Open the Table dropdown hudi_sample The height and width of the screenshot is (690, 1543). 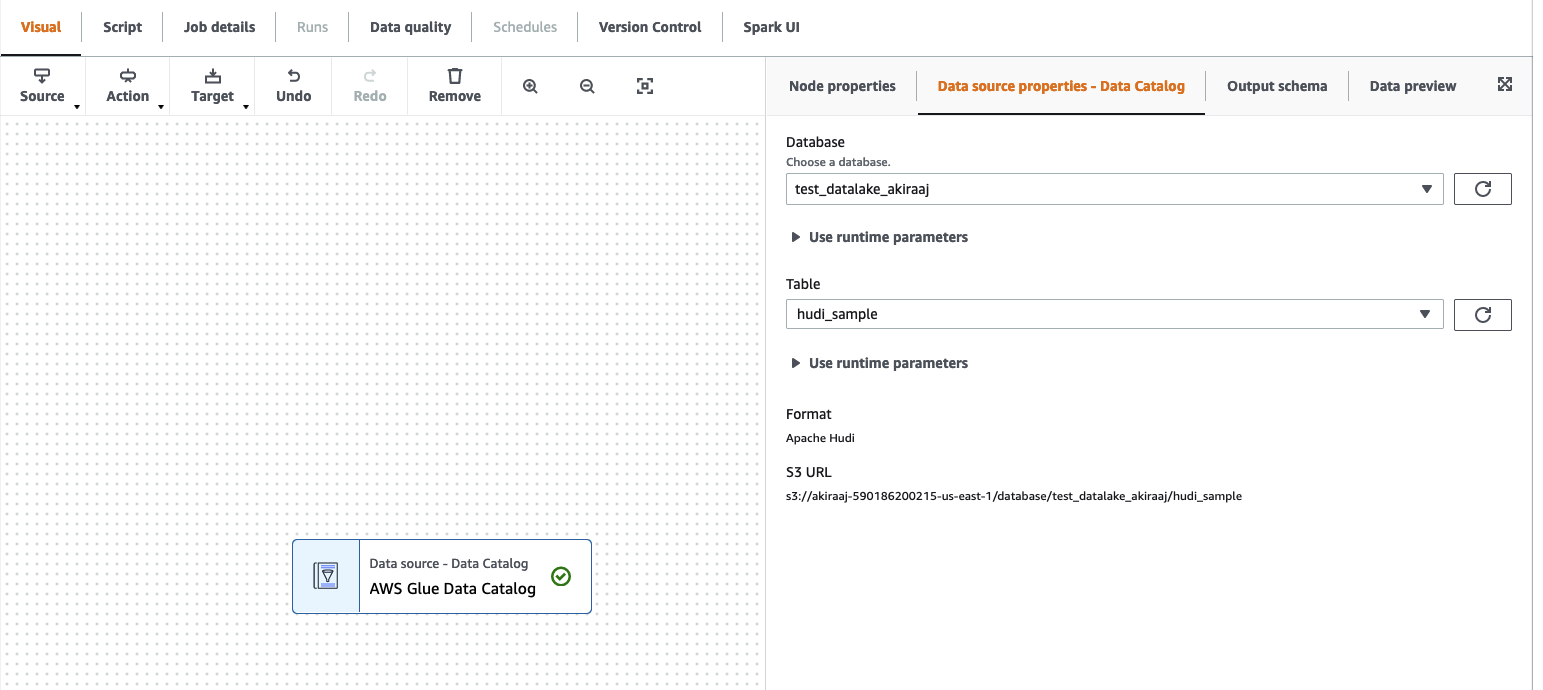1114,314
